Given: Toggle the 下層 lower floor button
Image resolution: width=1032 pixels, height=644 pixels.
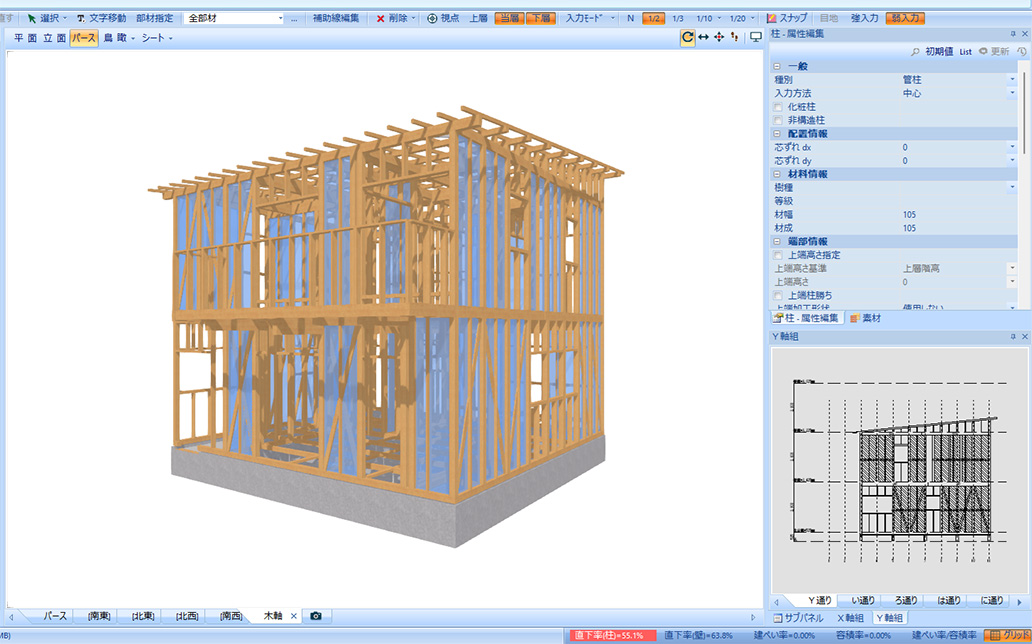Looking at the screenshot, I should 541,18.
